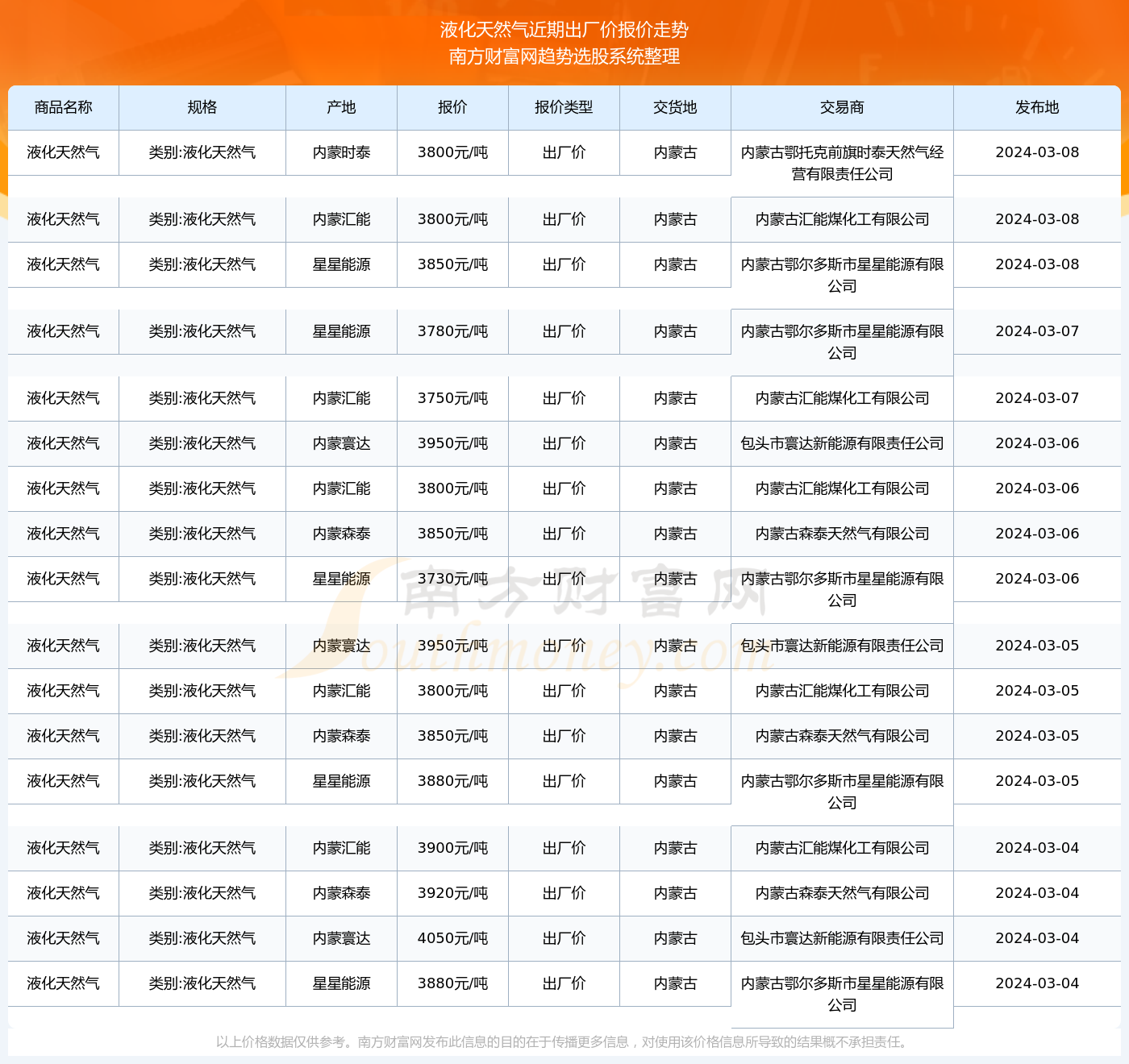Select the 报价 column header
This screenshot has width=1129, height=1064.
pyautogui.click(x=453, y=107)
